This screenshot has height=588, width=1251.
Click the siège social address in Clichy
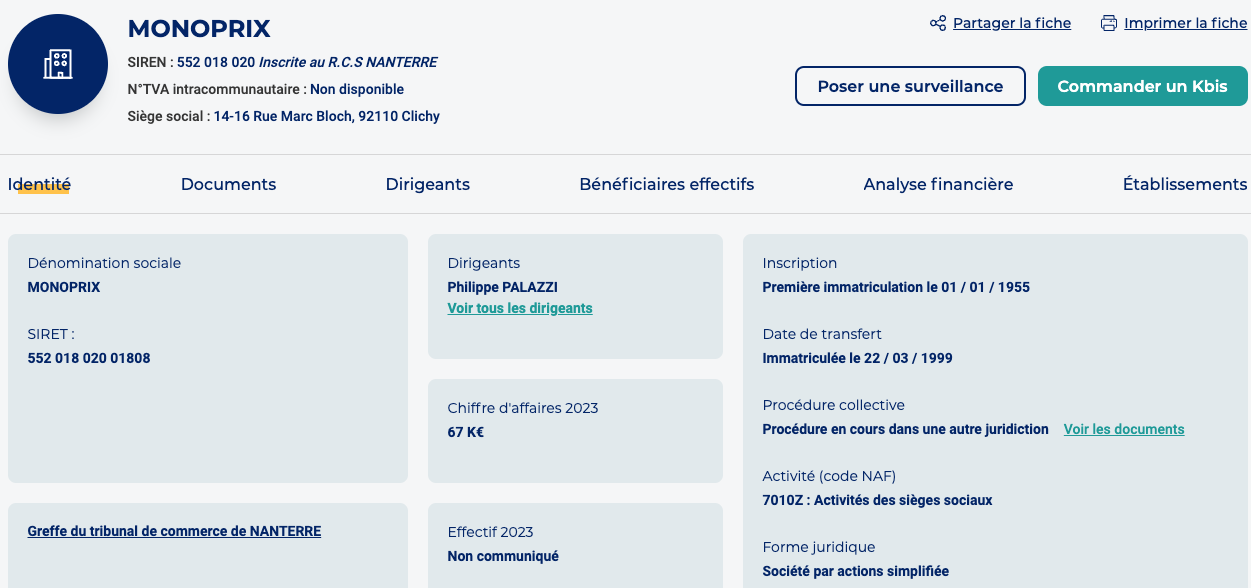coord(326,116)
